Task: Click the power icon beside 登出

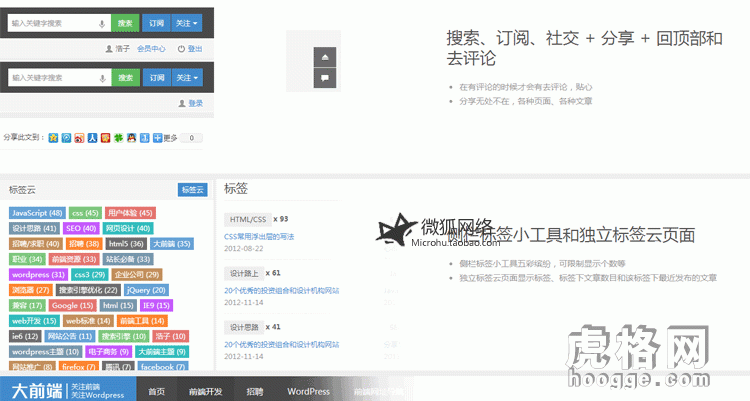Action: 181,48
